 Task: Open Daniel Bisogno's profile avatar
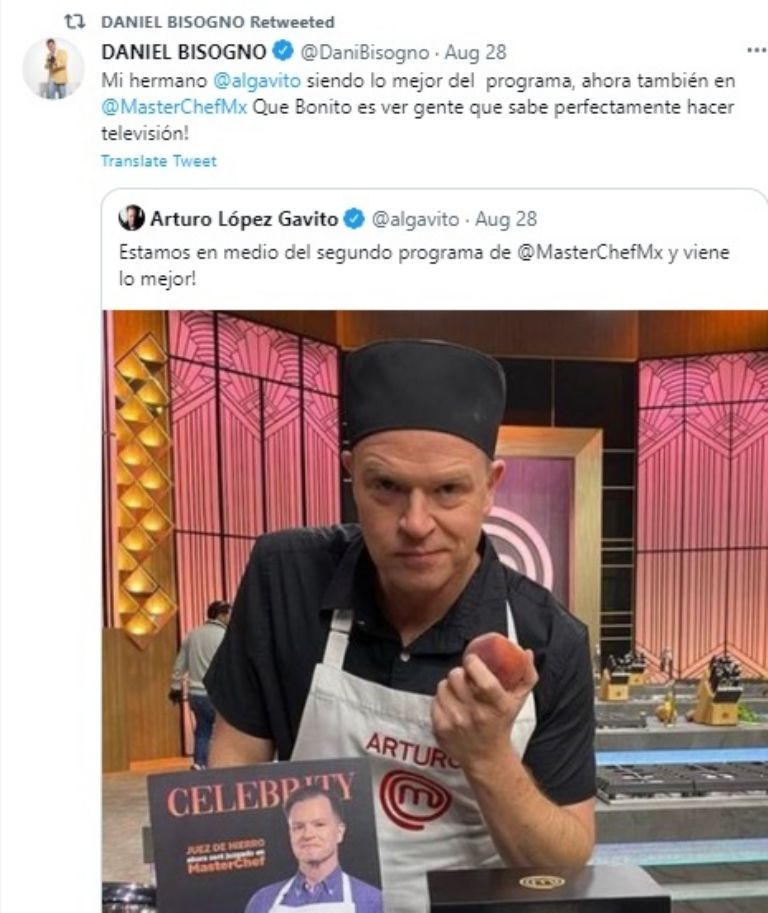coord(54,69)
